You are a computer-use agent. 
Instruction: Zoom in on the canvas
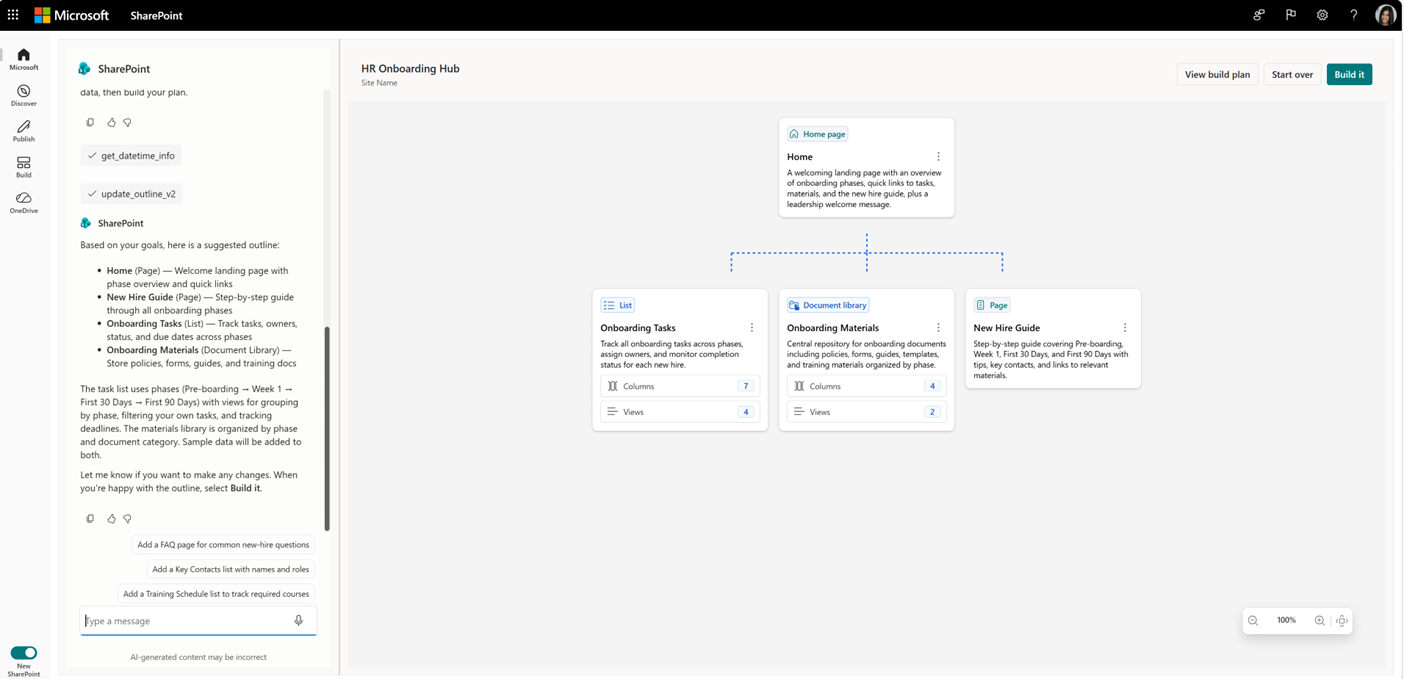pos(1319,621)
